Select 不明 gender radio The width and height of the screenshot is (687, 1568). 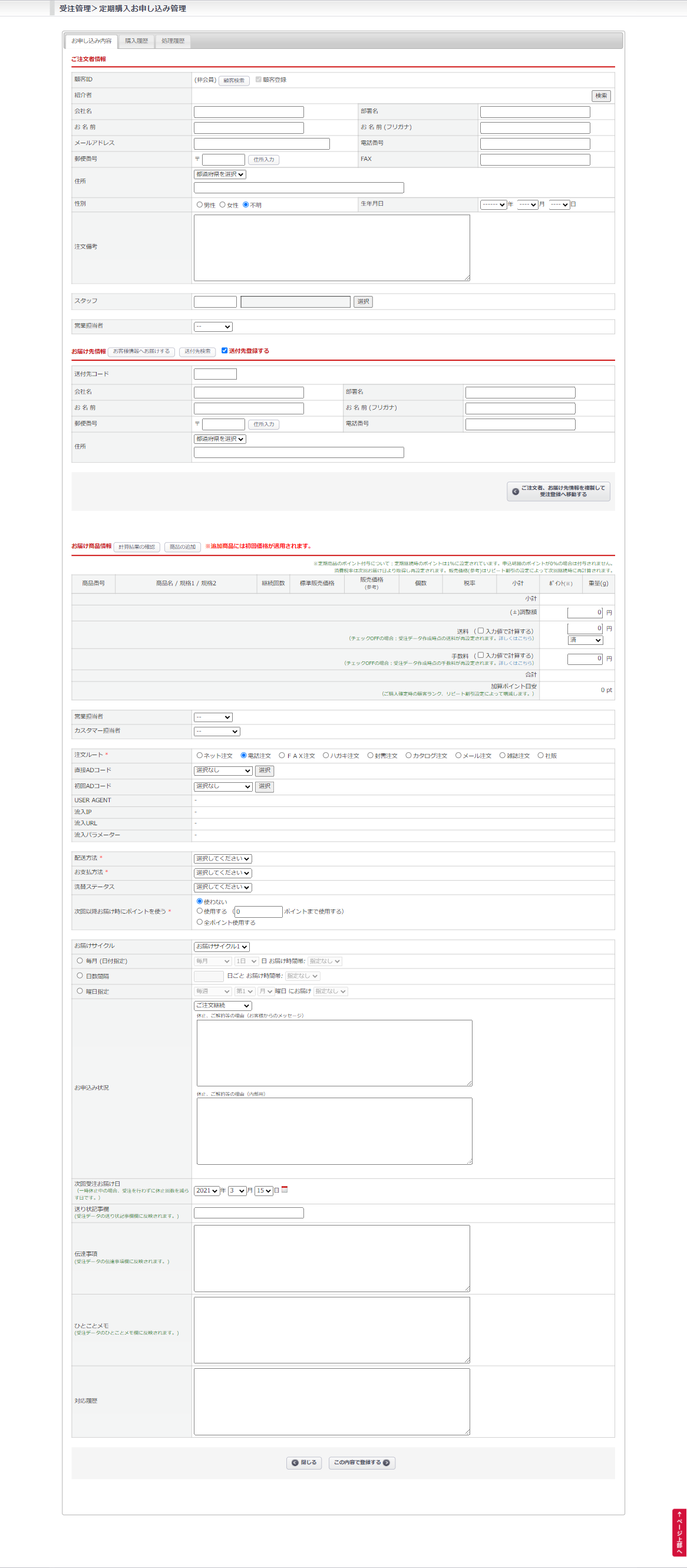point(246,205)
